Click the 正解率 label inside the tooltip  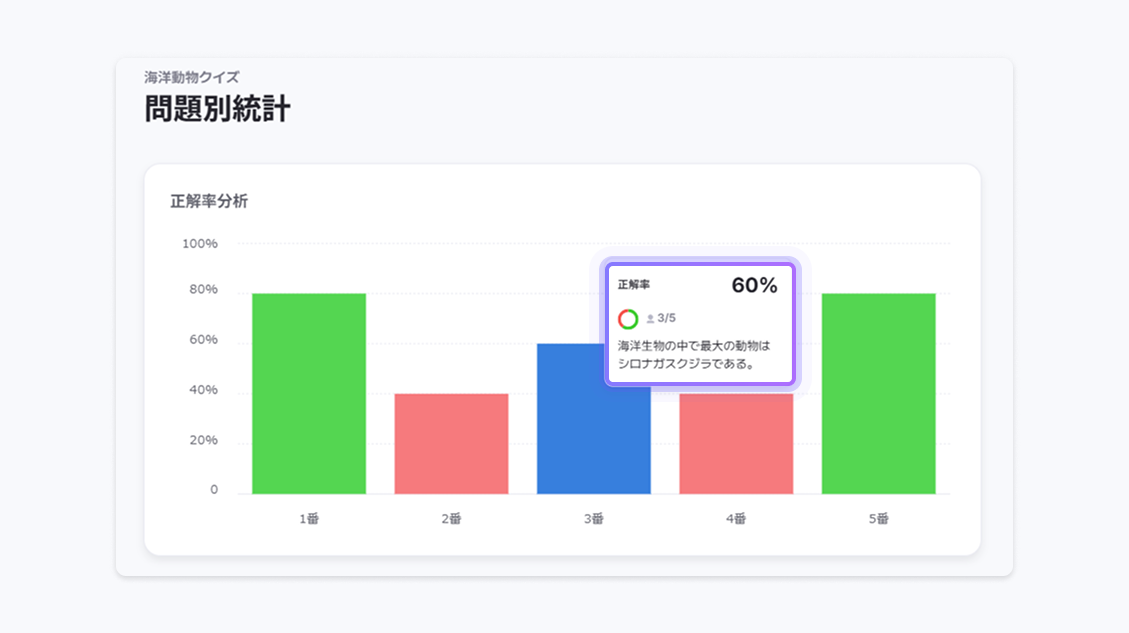point(634,285)
